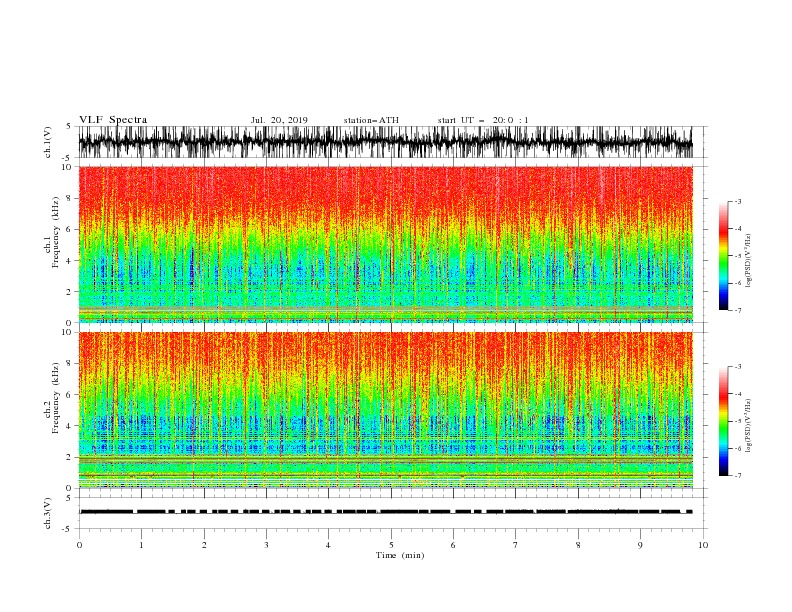Click time axis tick label "8"

tap(578, 545)
